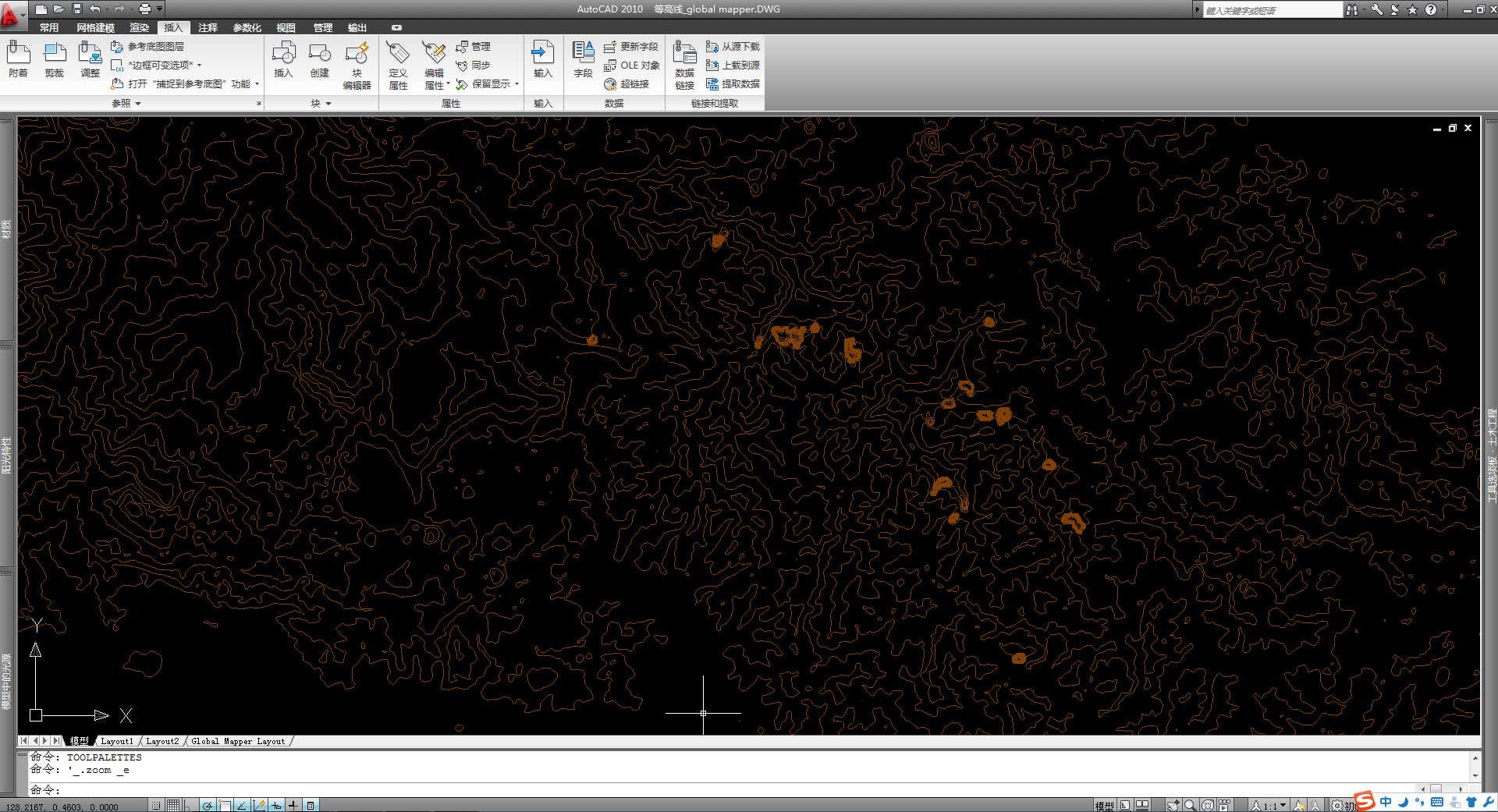Click the Plot/Print icon
Image resolution: width=1498 pixels, height=812 pixels.
tap(144, 9)
